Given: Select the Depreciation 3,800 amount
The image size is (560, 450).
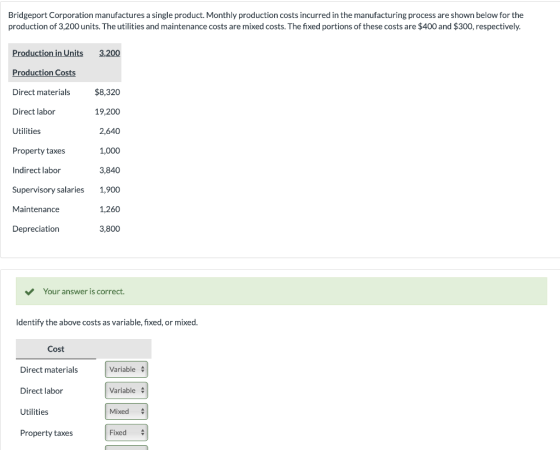Looking at the screenshot, I should point(110,229).
